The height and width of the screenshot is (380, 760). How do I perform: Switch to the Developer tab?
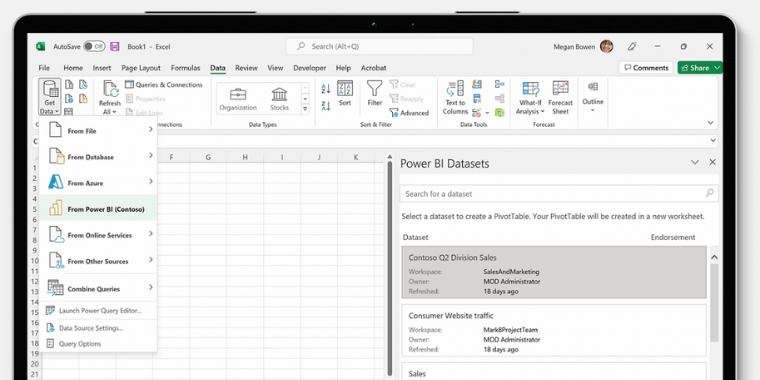pos(310,68)
